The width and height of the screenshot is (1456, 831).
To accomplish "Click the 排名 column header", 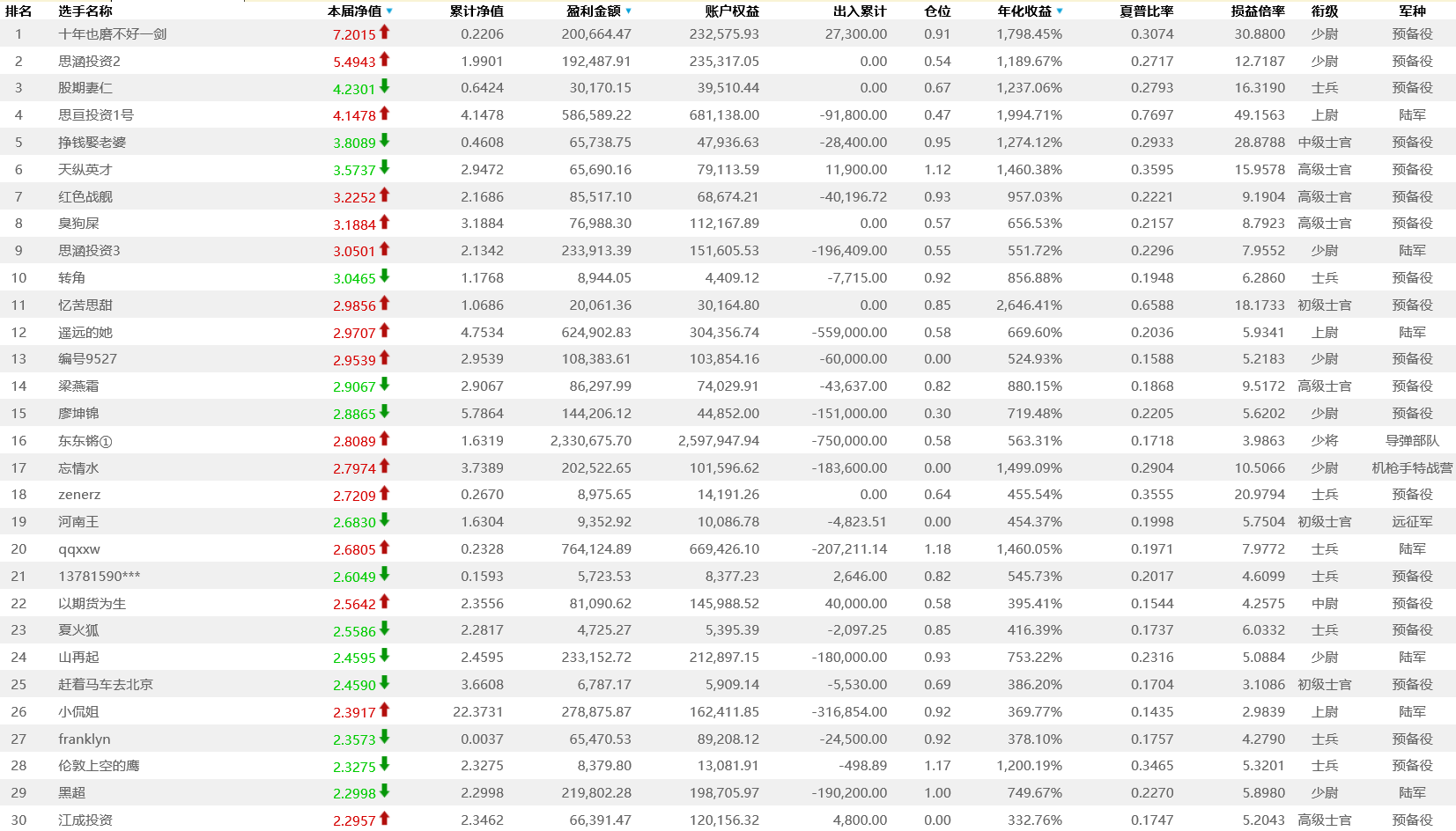I will coord(18,11).
